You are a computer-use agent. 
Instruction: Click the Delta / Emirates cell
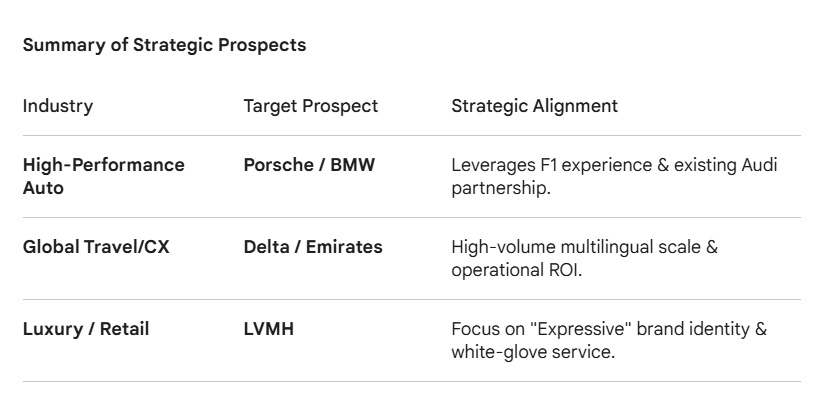[313, 247]
